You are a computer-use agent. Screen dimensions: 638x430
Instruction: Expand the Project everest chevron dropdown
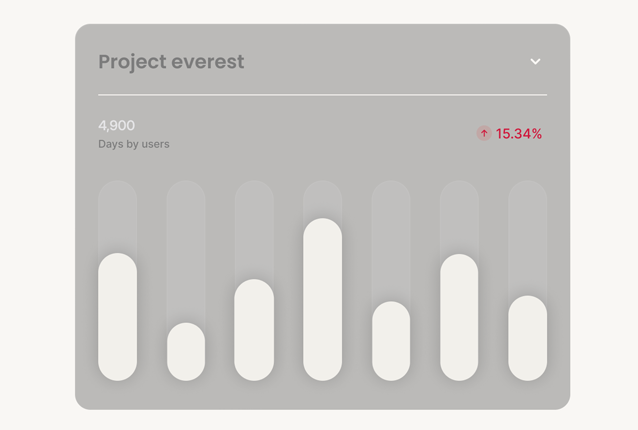(x=535, y=62)
